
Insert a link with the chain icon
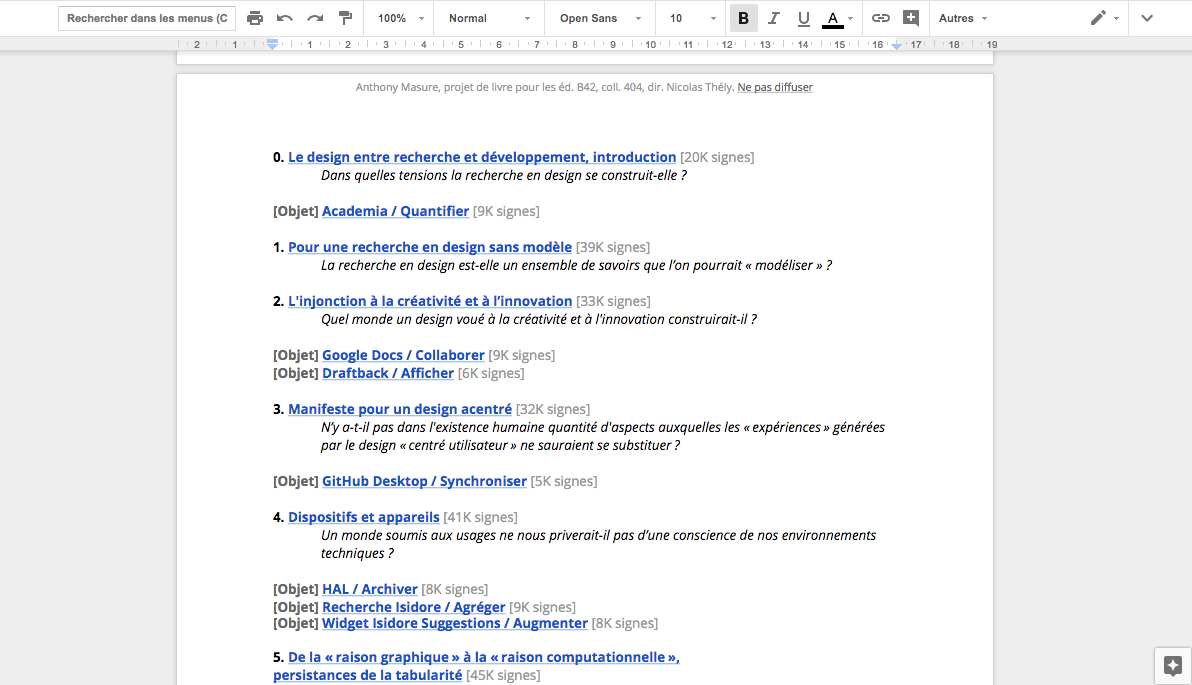880,18
